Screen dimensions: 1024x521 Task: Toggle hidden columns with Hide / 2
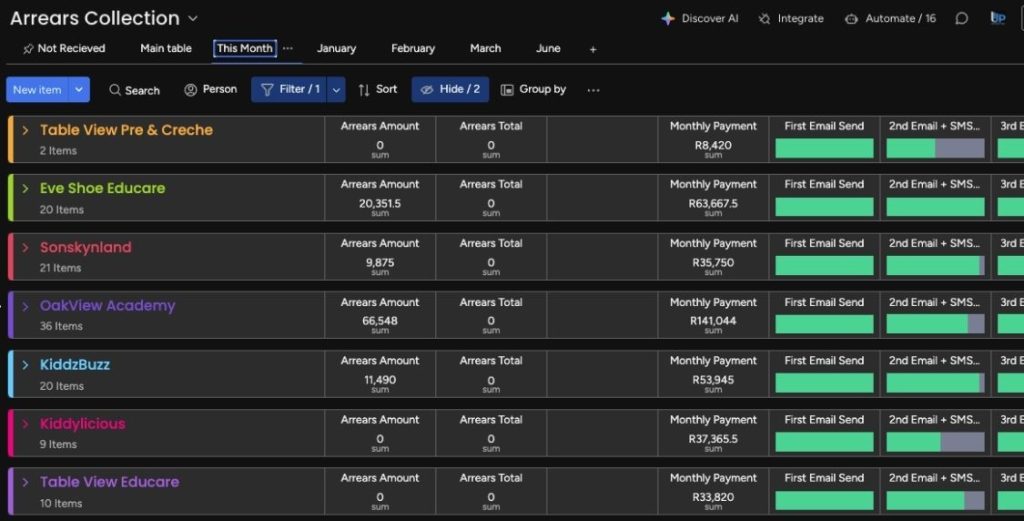450,90
